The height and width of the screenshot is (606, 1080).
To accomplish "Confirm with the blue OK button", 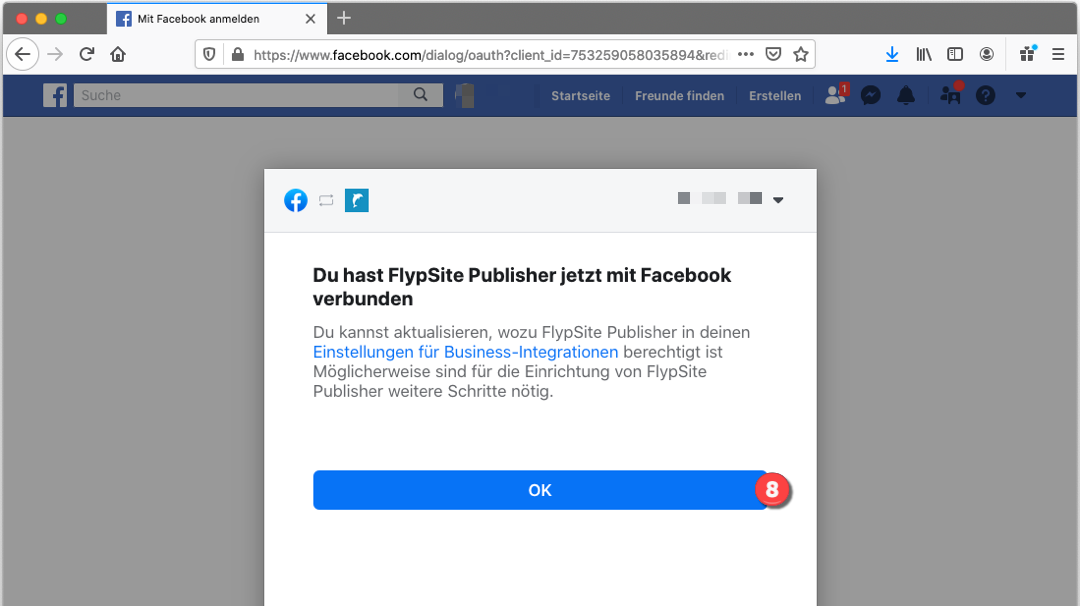I will click(x=539, y=490).
